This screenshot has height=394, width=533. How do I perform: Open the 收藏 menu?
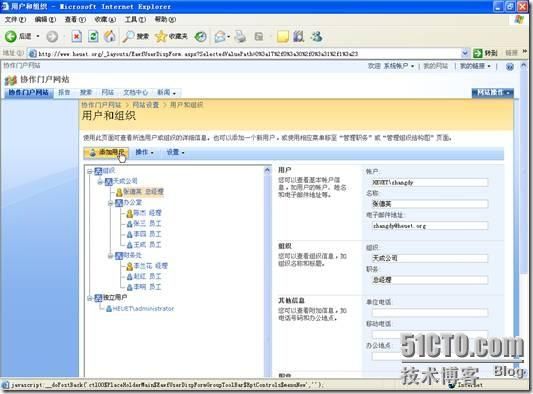[x=105, y=19]
